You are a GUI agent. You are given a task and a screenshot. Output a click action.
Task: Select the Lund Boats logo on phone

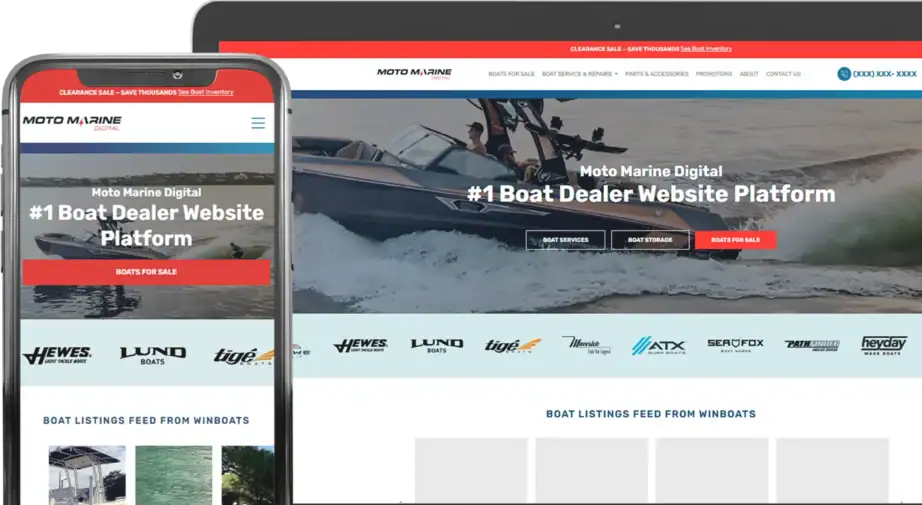[152, 355]
